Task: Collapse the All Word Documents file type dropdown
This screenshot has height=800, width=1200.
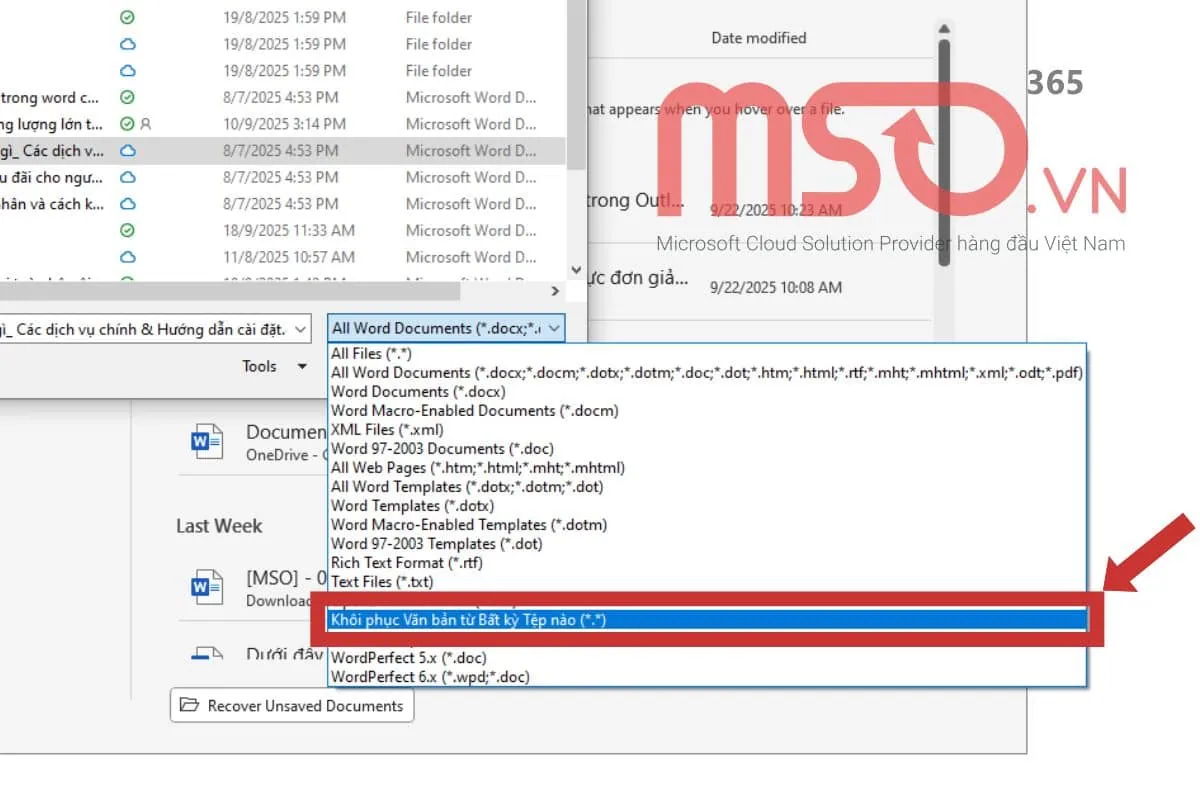Action: (x=556, y=328)
